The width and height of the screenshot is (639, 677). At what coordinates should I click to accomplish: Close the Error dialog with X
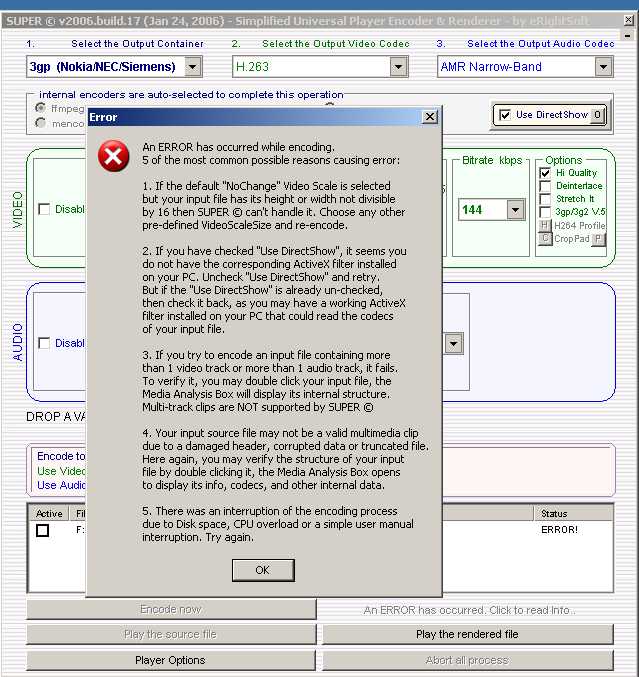click(x=430, y=117)
